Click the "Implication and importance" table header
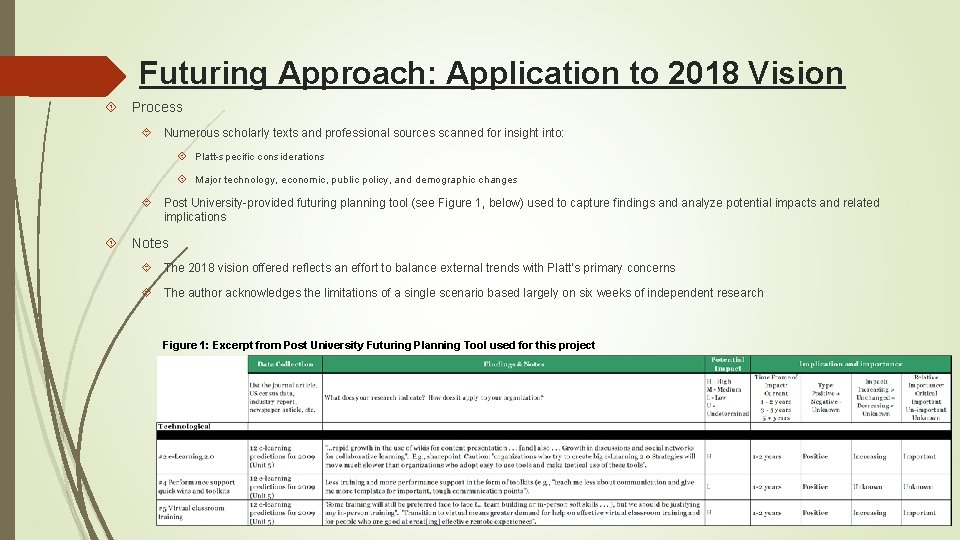 (x=850, y=364)
